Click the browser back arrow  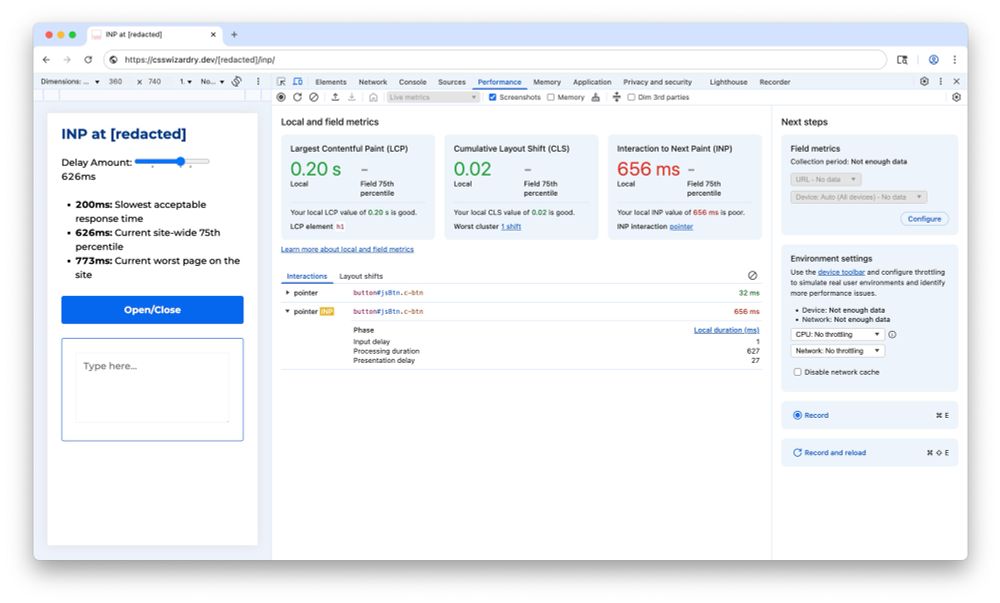coord(46,59)
